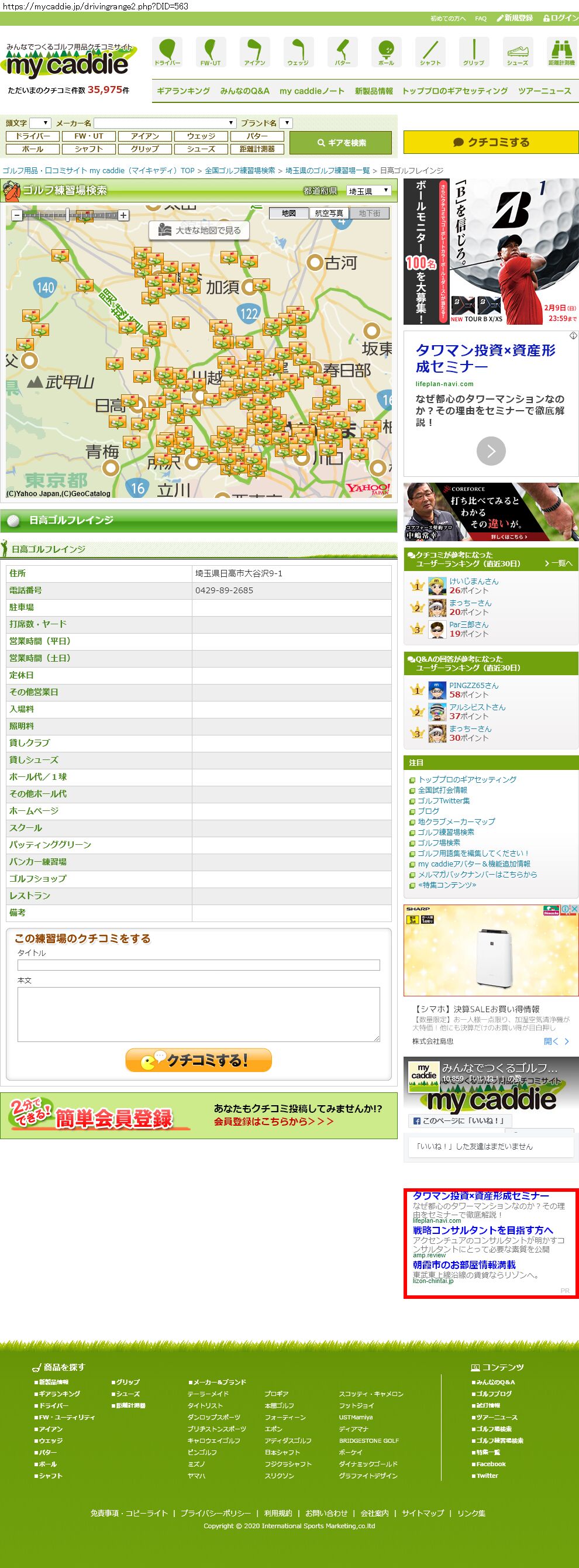Switch map to 地図 view mode

coord(289,213)
